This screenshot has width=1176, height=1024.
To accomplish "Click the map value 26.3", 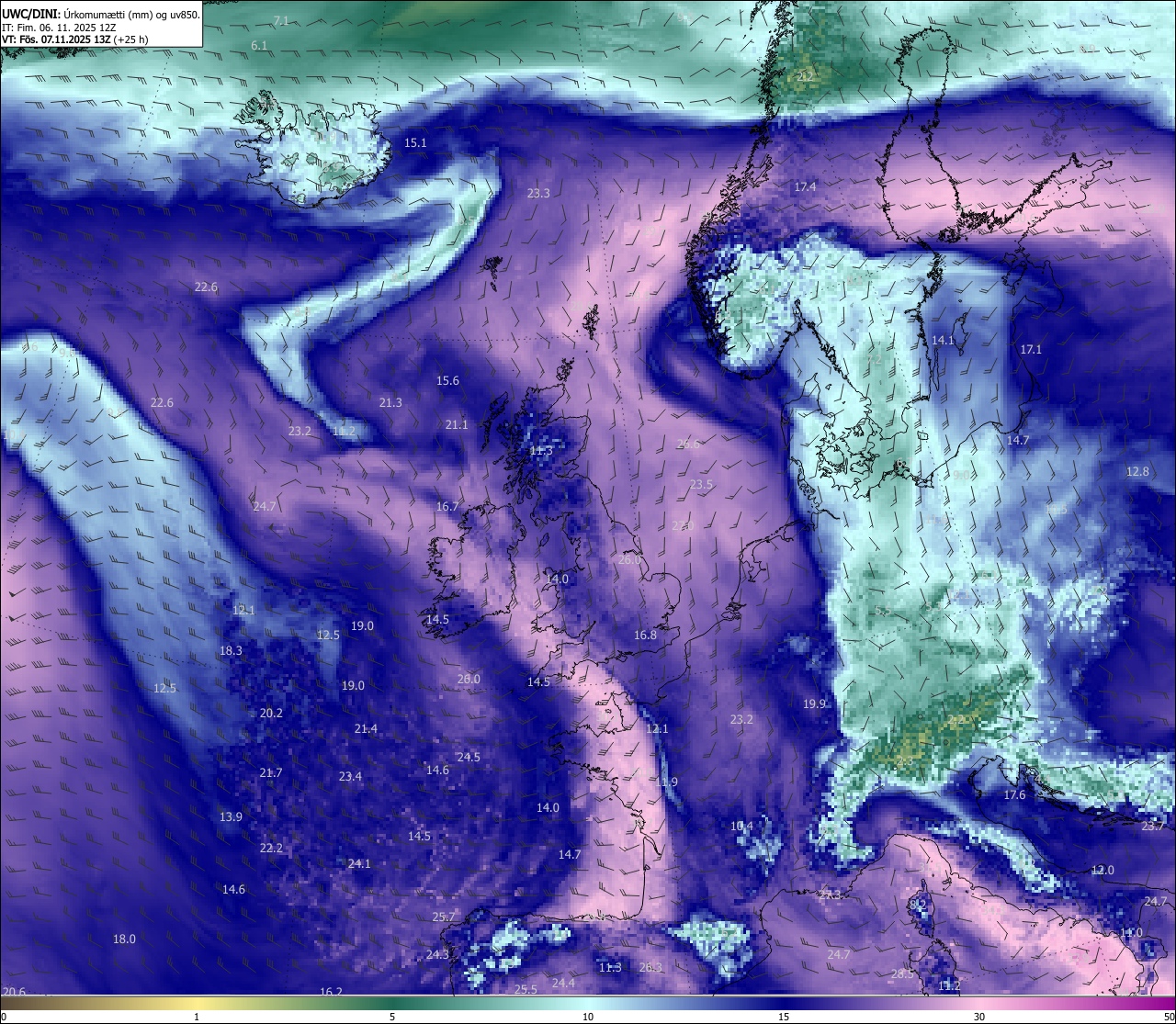I will [x=650, y=967].
